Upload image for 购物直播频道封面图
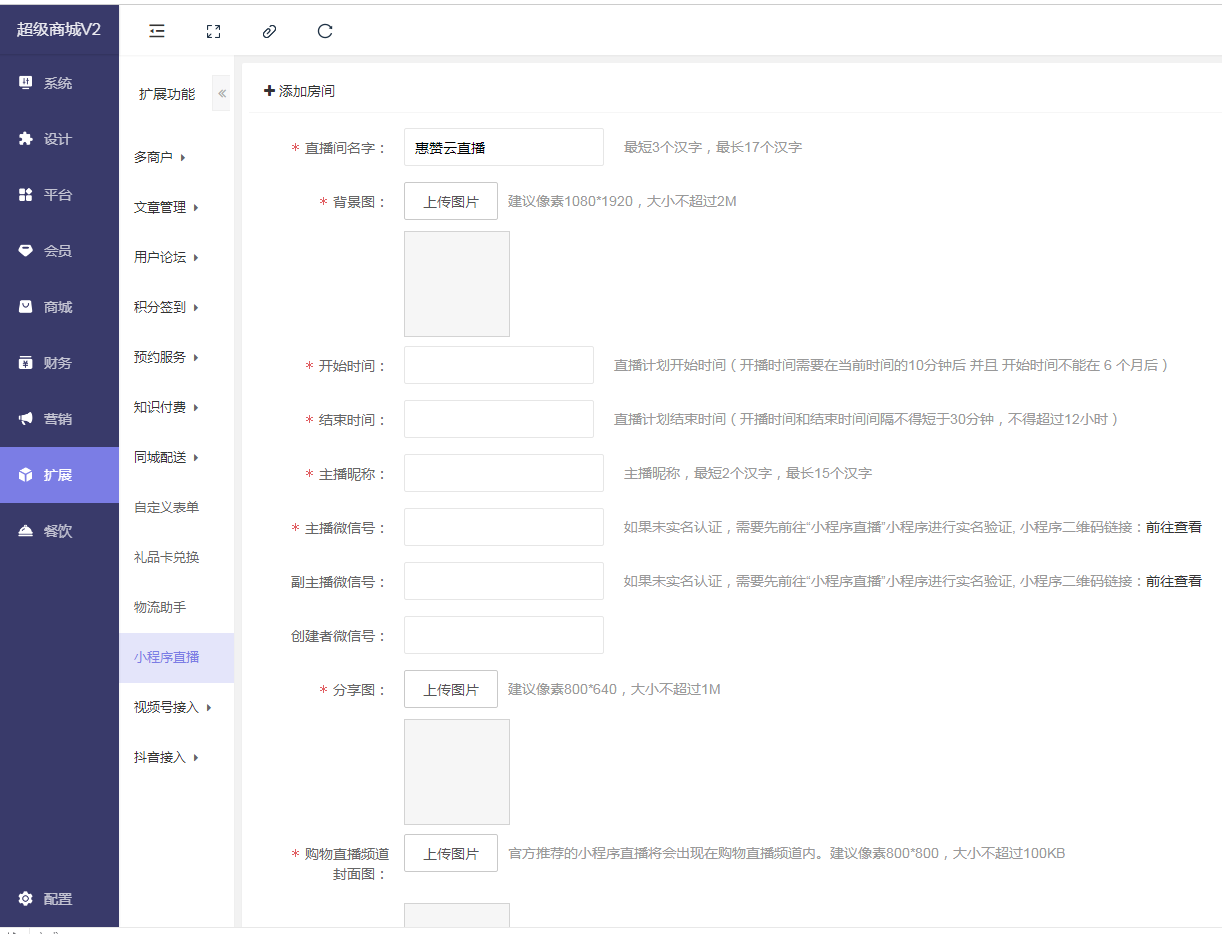 coord(451,853)
